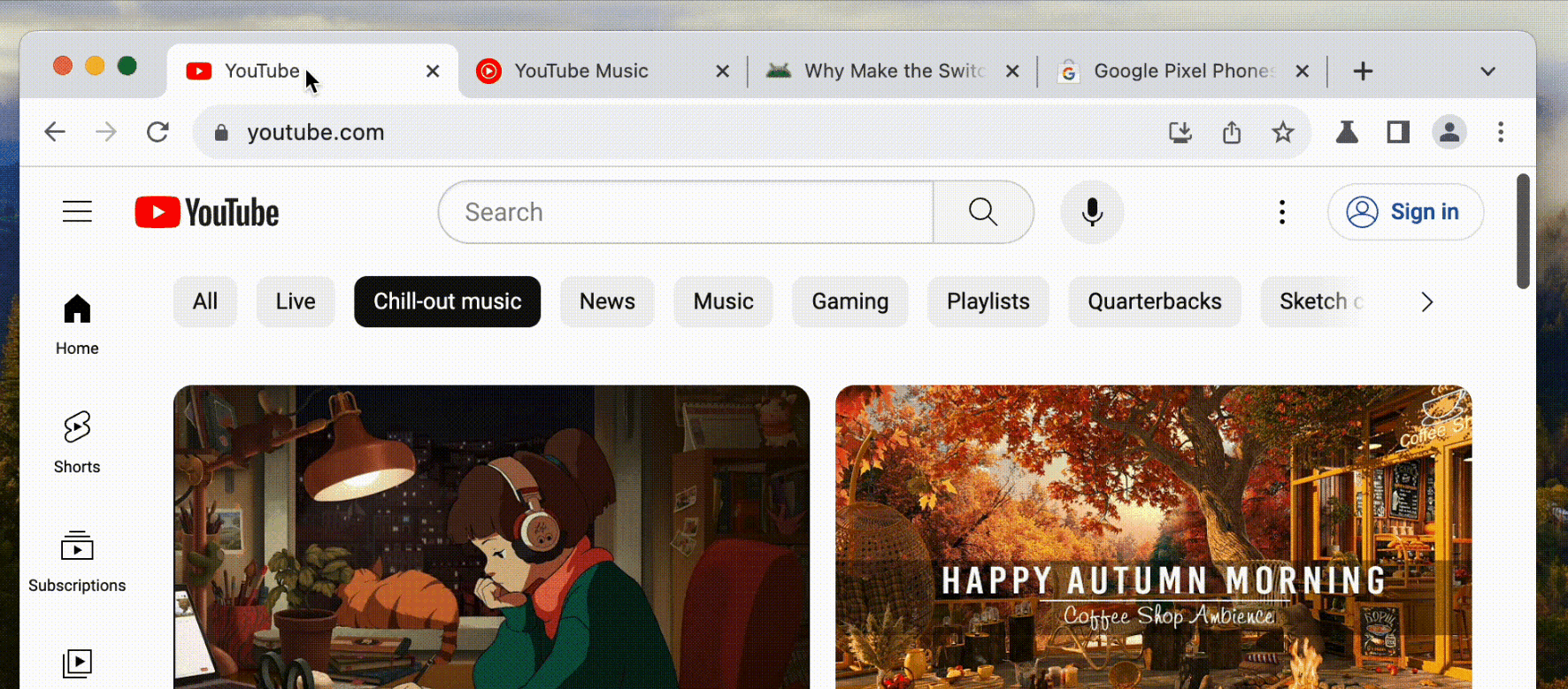Select the Quarterbacks category chip
This screenshot has width=1568, height=689.
(1155, 302)
